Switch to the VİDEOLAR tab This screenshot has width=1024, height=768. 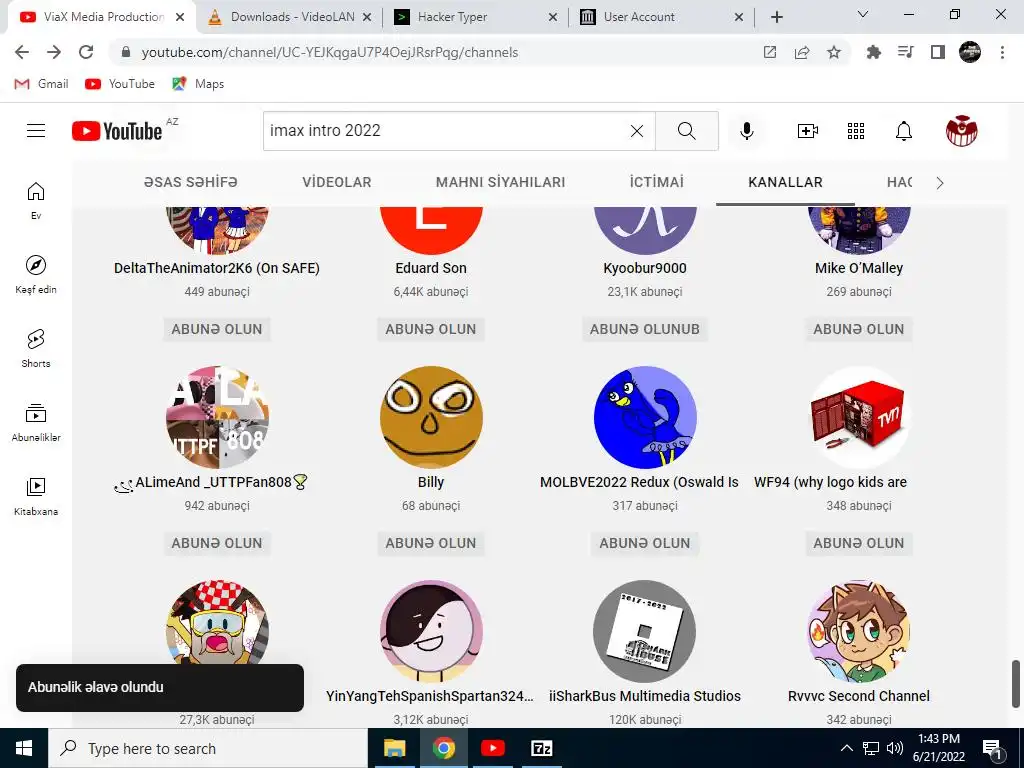point(336,182)
